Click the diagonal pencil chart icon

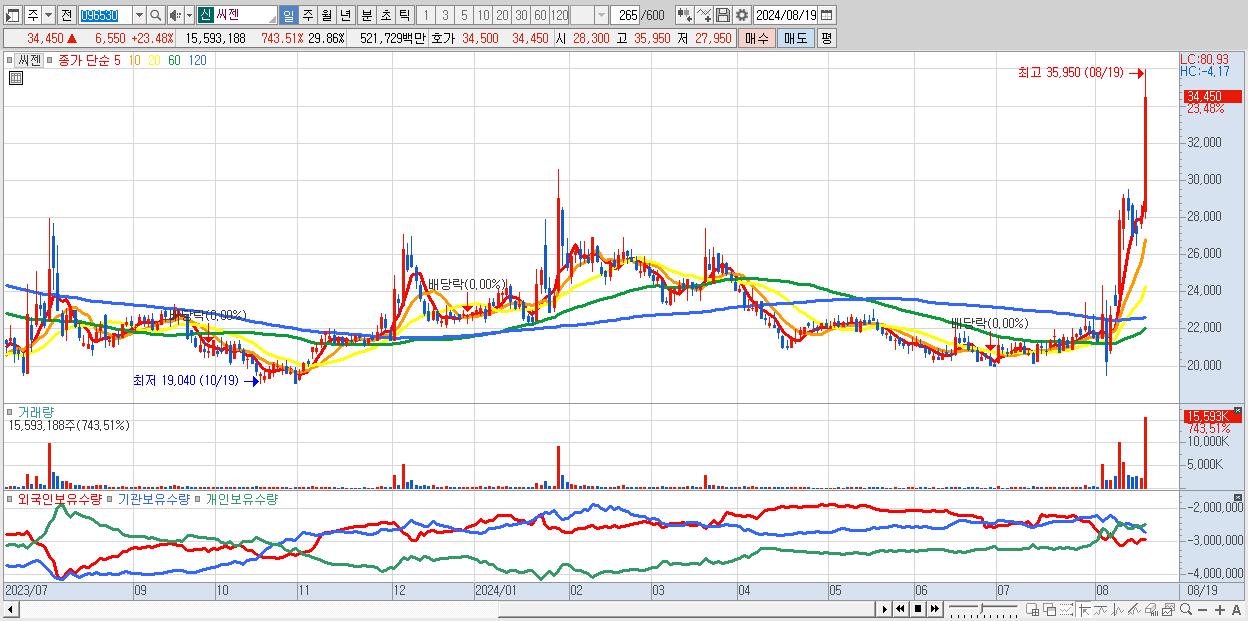coord(1134,609)
